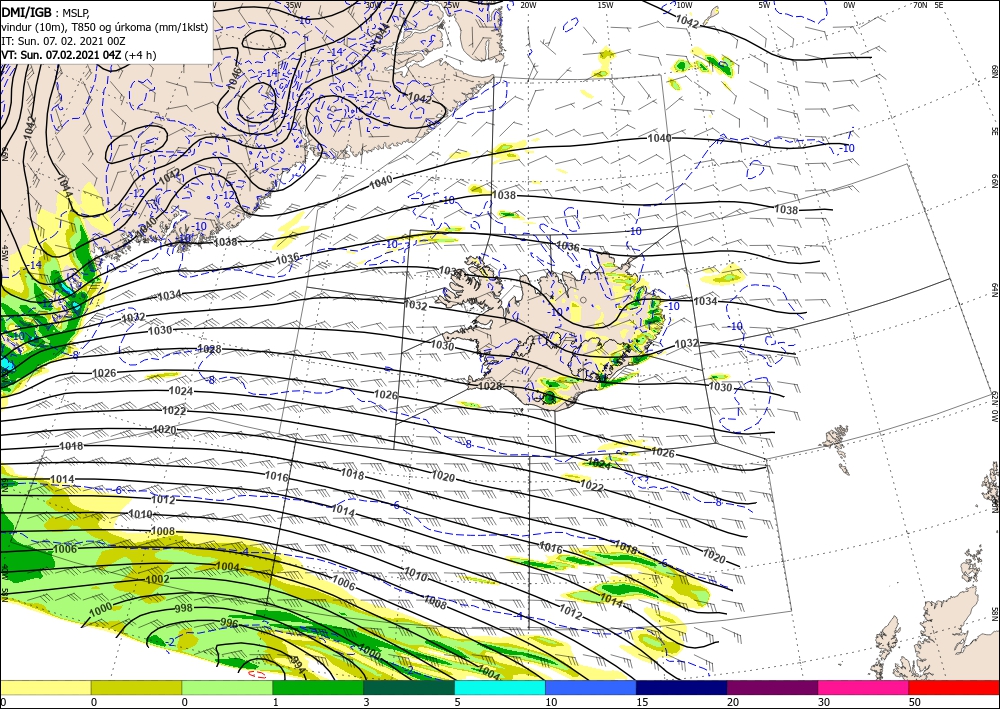1000x709 pixels.
Task: Click the 1002 isobar label
Action: pos(158,579)
